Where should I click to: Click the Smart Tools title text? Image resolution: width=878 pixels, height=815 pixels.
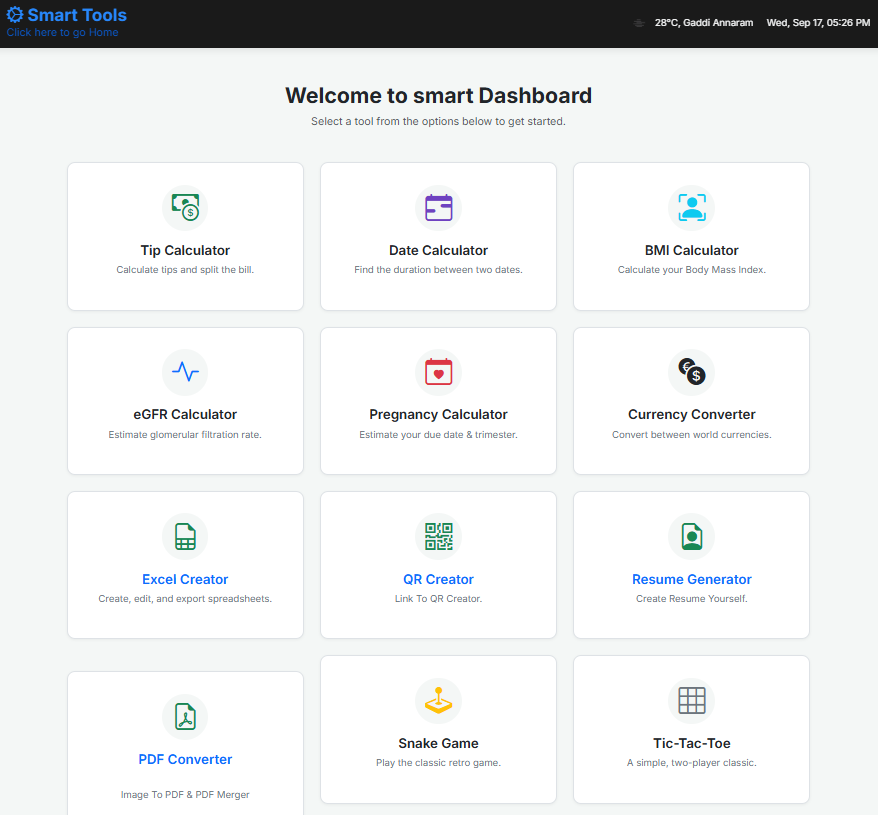pyautogui.click(x=77, y=15)
